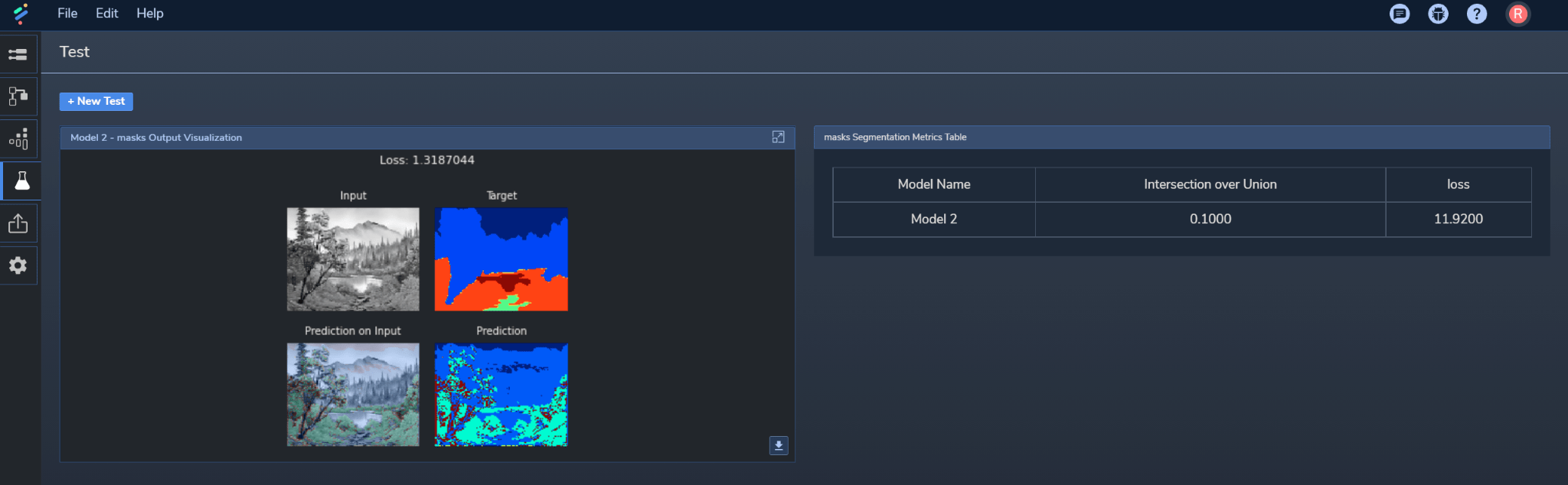Click the bug report icon
The height and width of the screenshot is (485, 1568).
[x=1439, y=14]
